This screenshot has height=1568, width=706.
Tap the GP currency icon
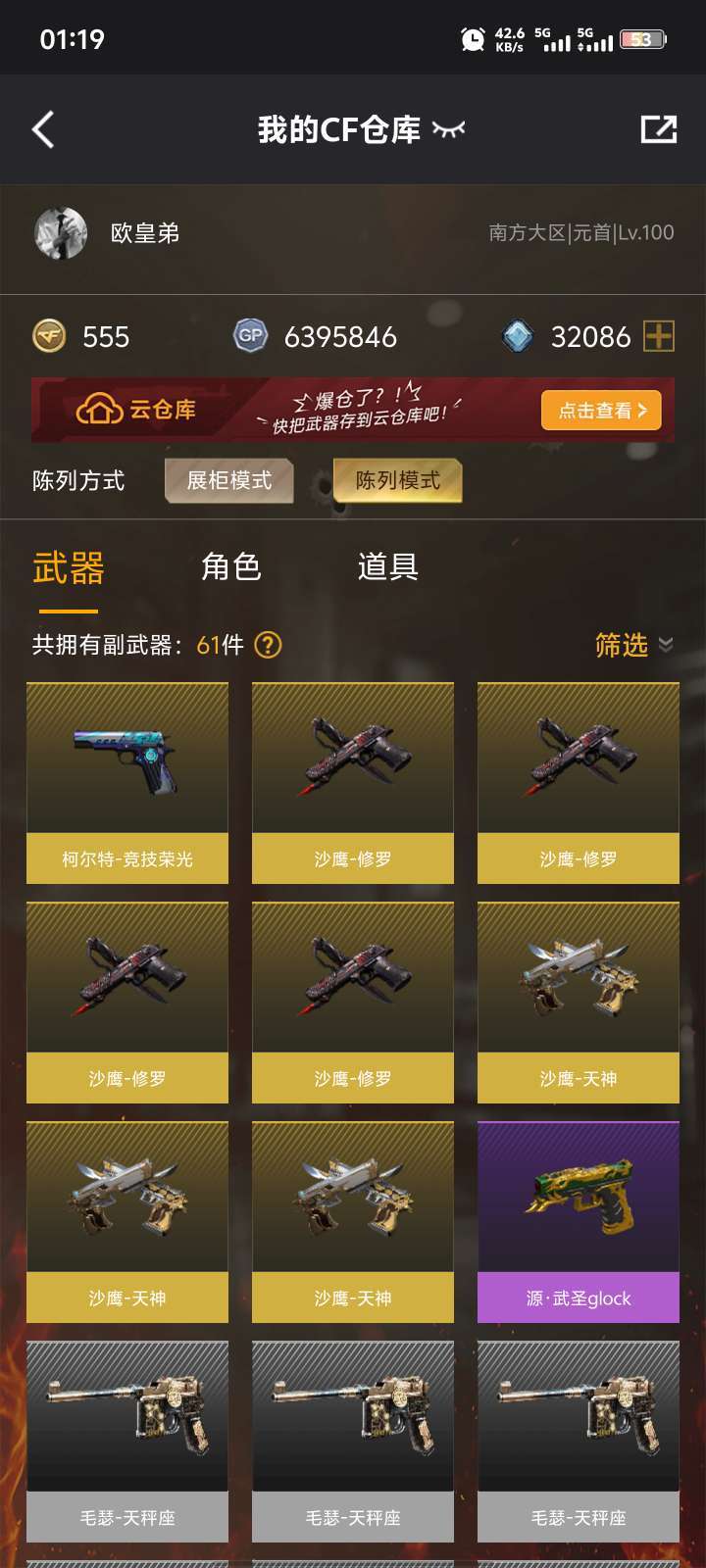[x=250, y=336]
